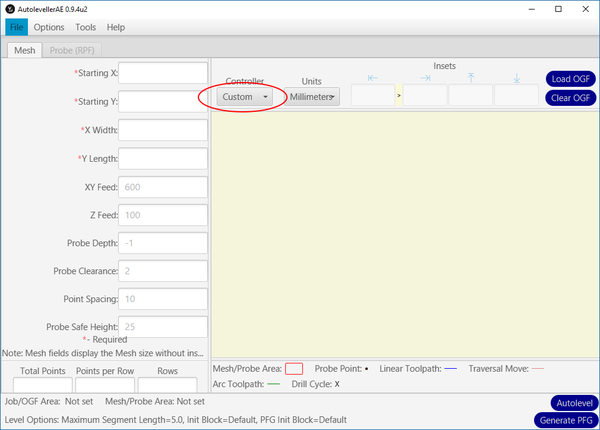Expand the Units dropdown showing Millimeters

[x=314, y=97]
